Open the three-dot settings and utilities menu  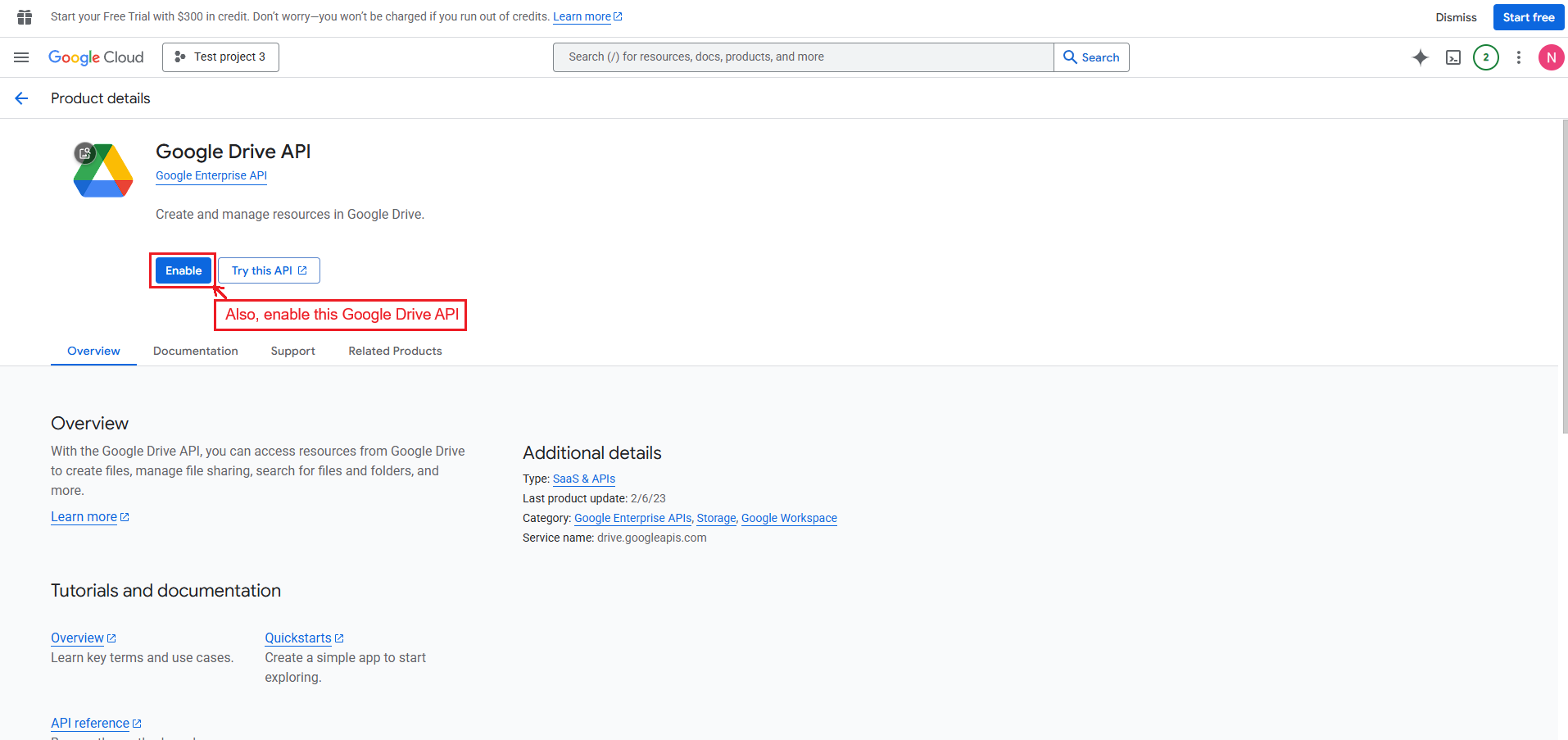[1518, 57]
